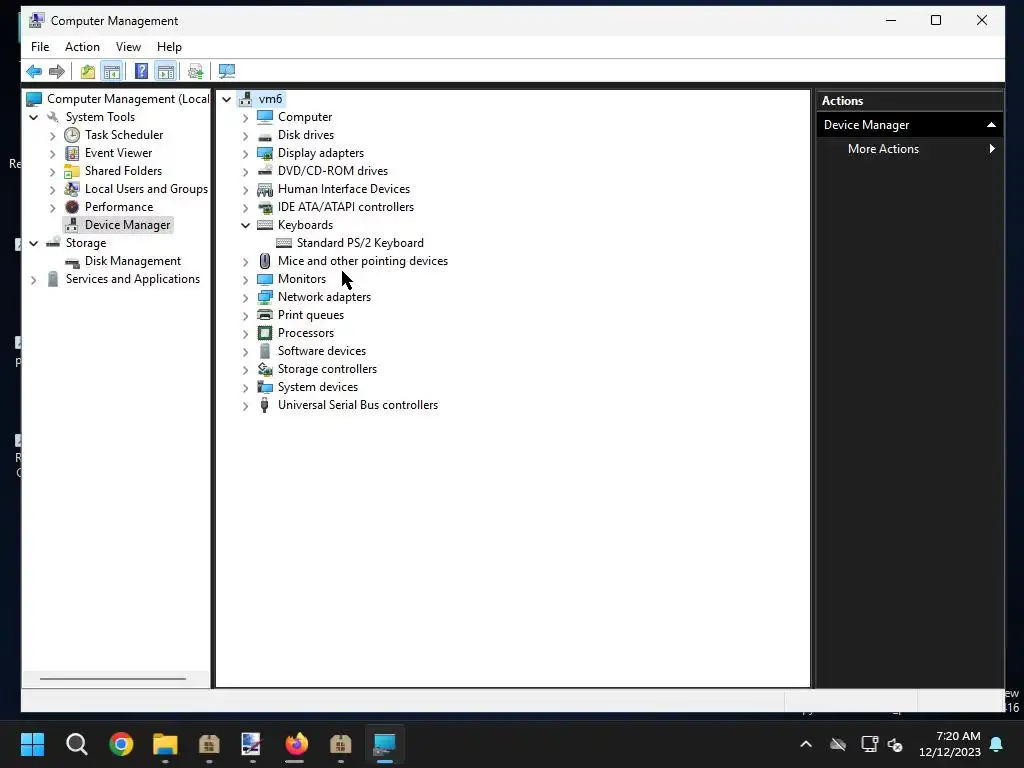The width and height of the screenshot is (1024, 768).
Task: Click the Monitors category icon
Action: coord(264,279)
